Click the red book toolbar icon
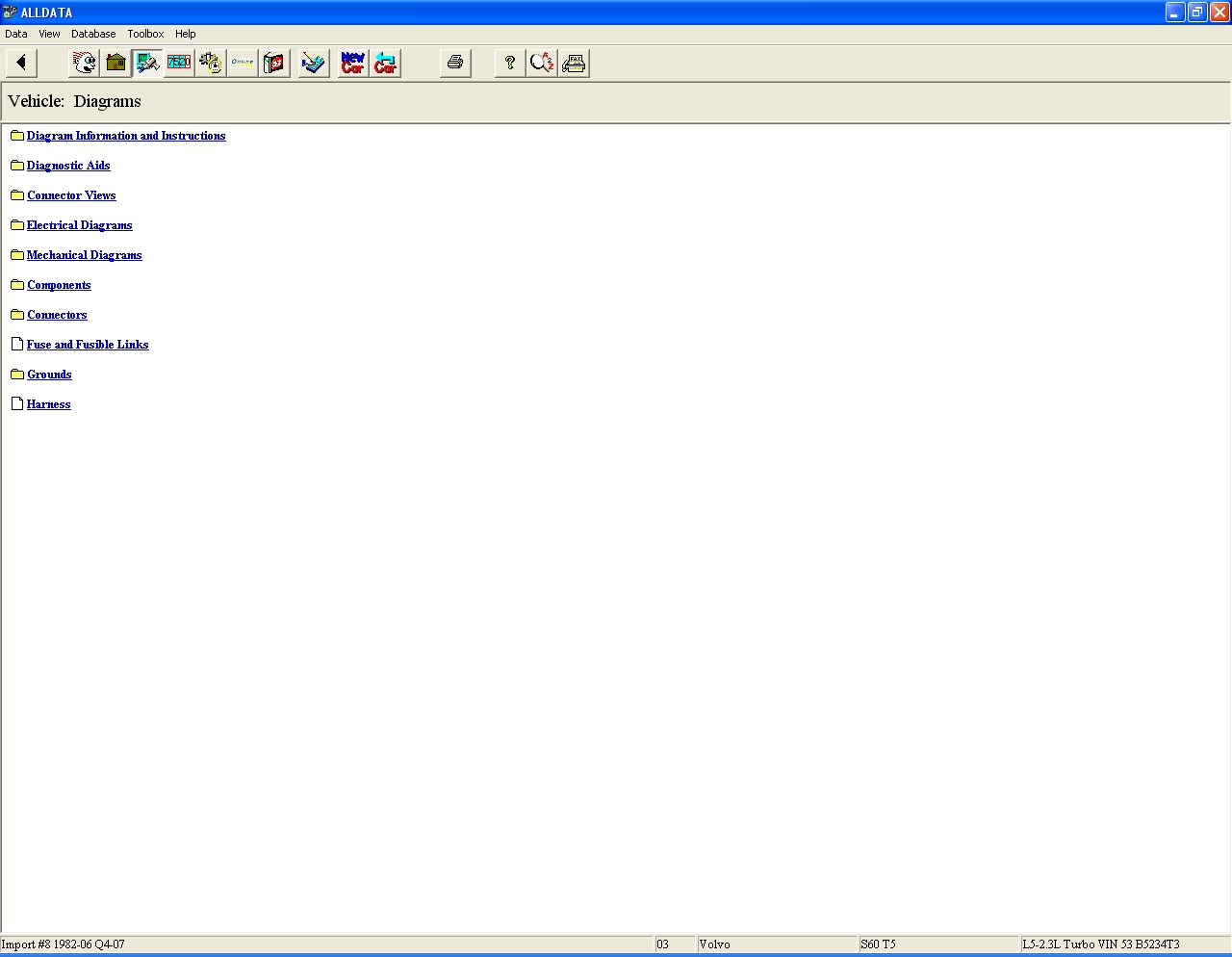This screenshot has width=1232, height=957. point(274,64)
